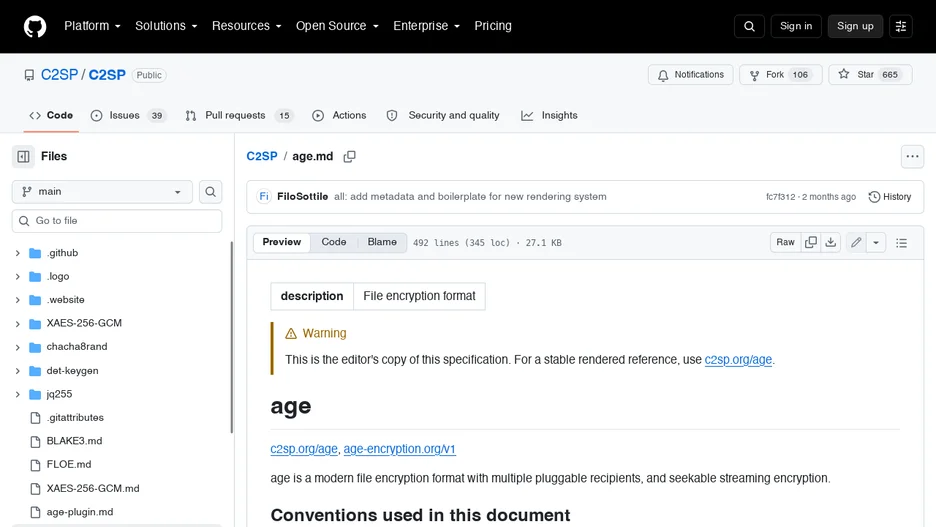Open the Platform menu
This screenshot has height=527, width=936.
[92, 26]
